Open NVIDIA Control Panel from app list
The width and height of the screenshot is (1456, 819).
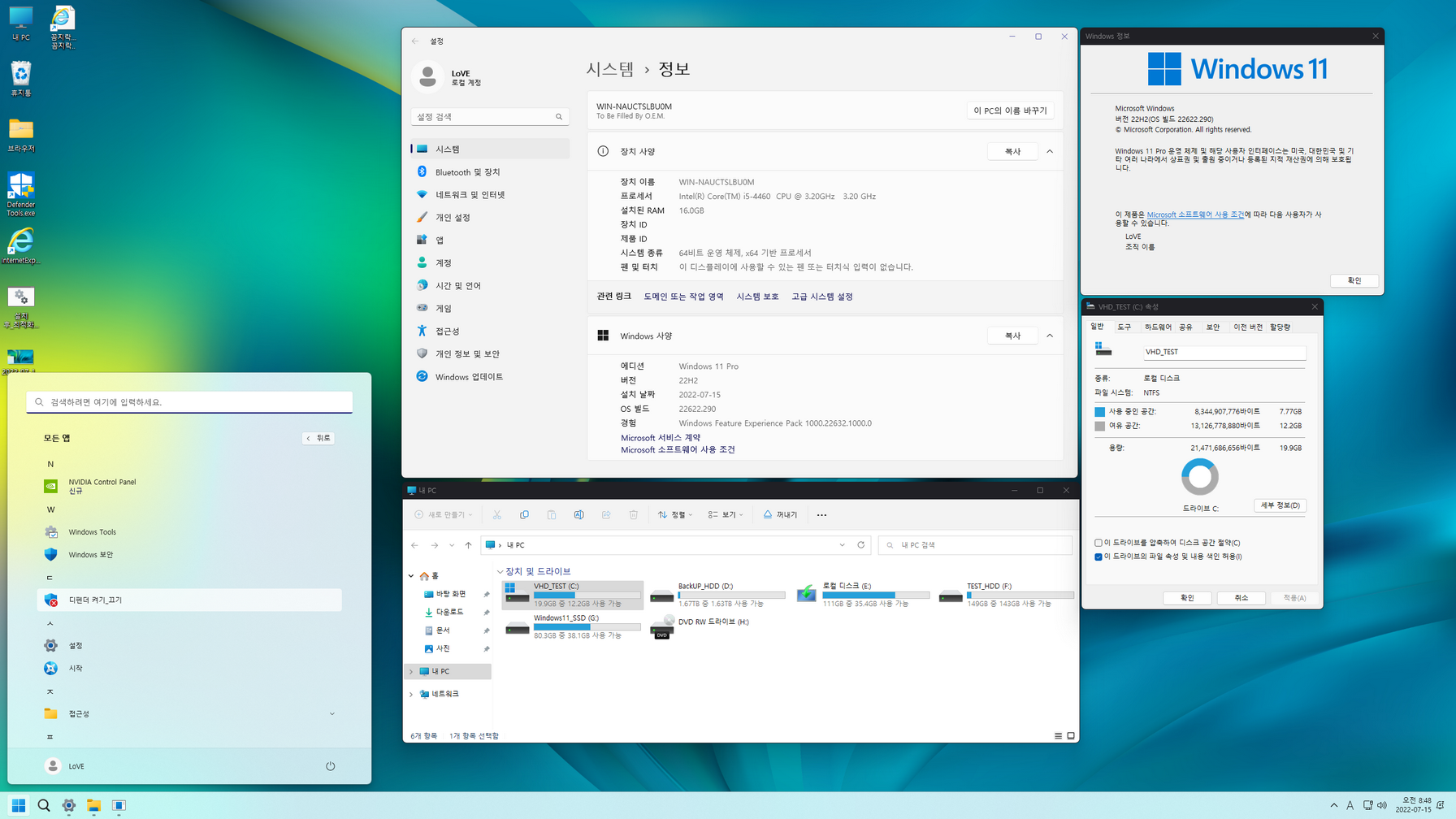point(189,486)
